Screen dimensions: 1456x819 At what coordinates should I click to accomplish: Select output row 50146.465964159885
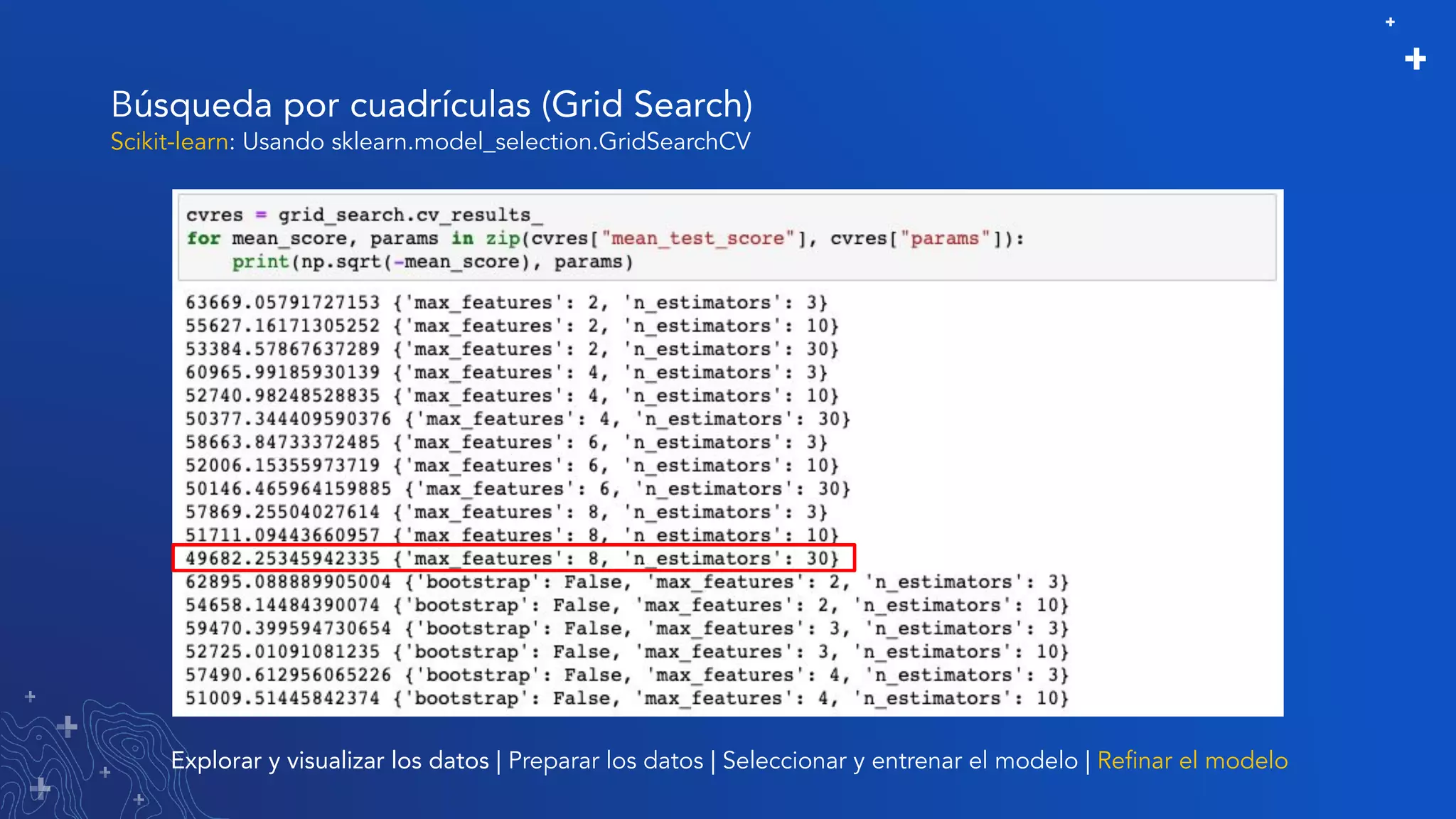pyautogui.click(x=518, y=488)
